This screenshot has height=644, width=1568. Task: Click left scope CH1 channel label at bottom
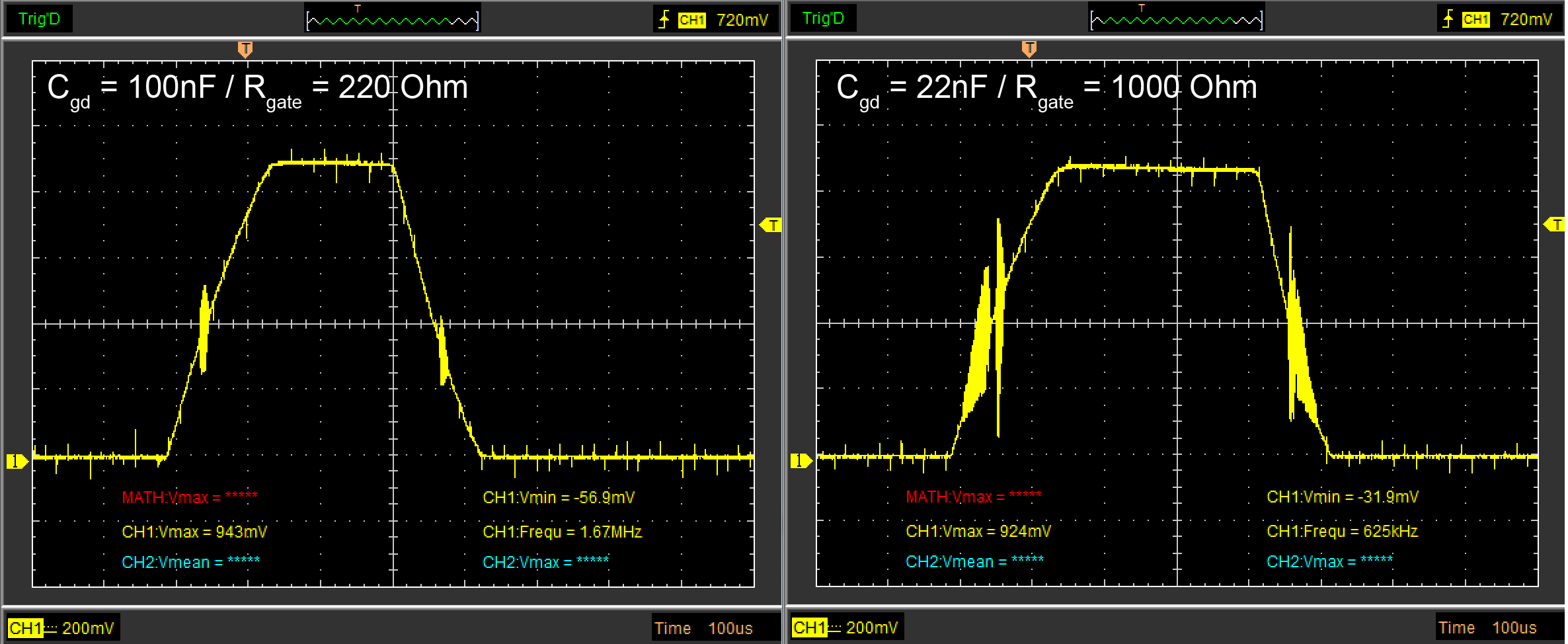tap(26, 628)
